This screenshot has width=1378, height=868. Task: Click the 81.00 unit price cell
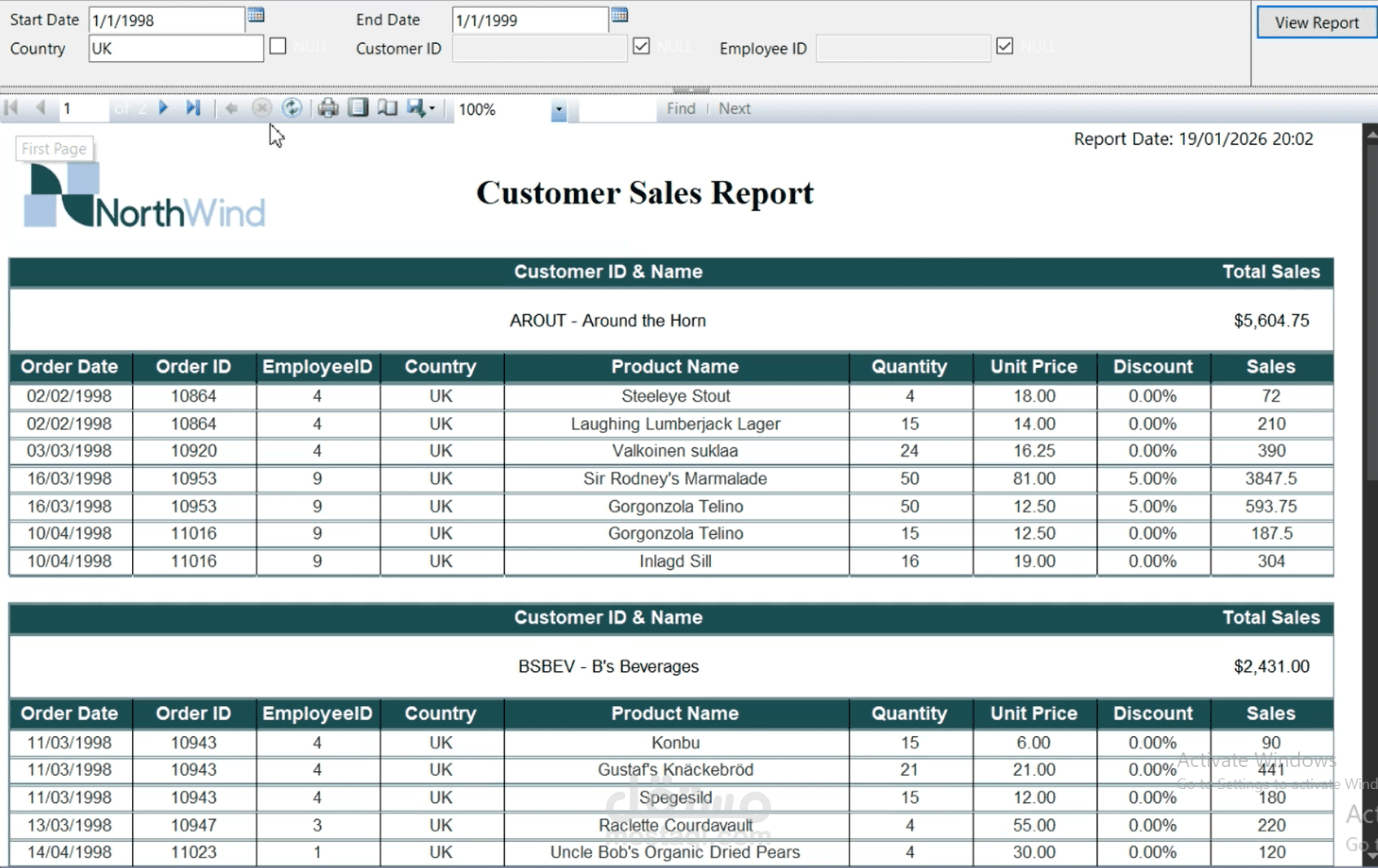click(x=1034, y=479)
